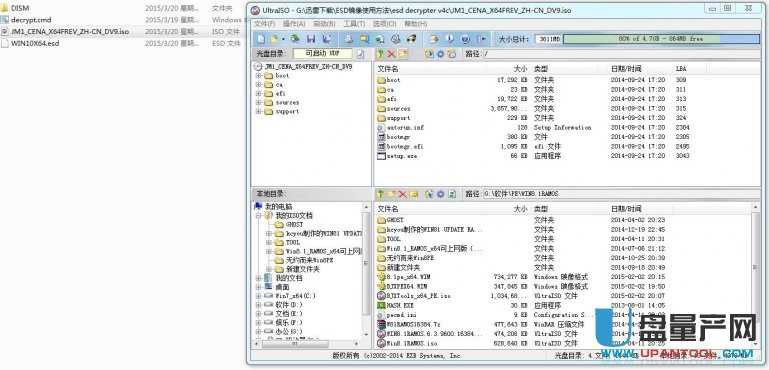This screenshot has height=370, width=769.
Task: Click the Up arrow icon in lower pane toolbar
Action: click(381, 194)
